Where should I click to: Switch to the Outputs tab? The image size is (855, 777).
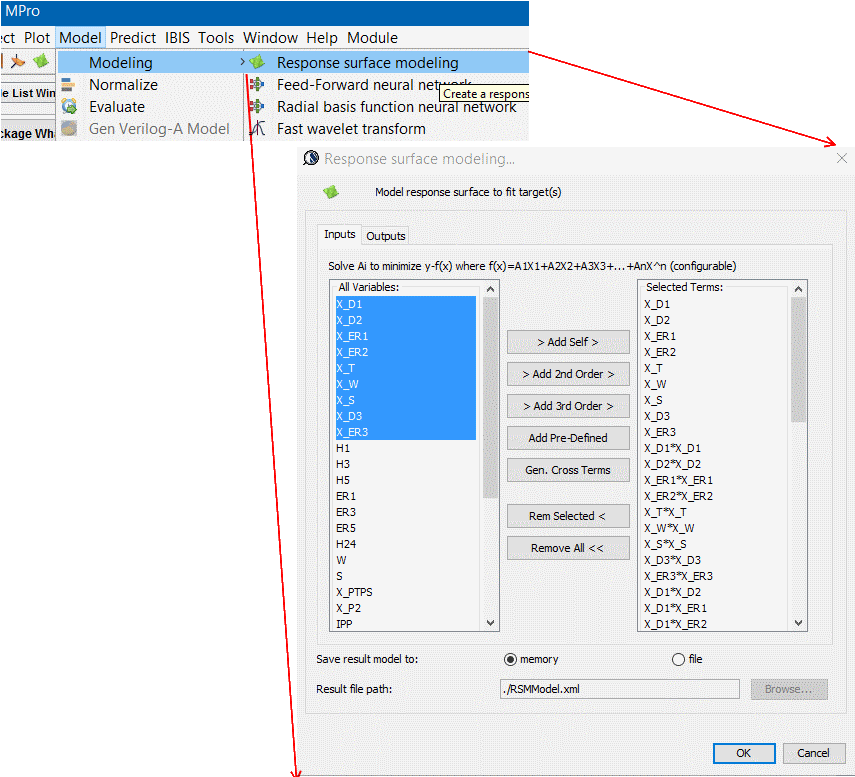pos(386,236)
